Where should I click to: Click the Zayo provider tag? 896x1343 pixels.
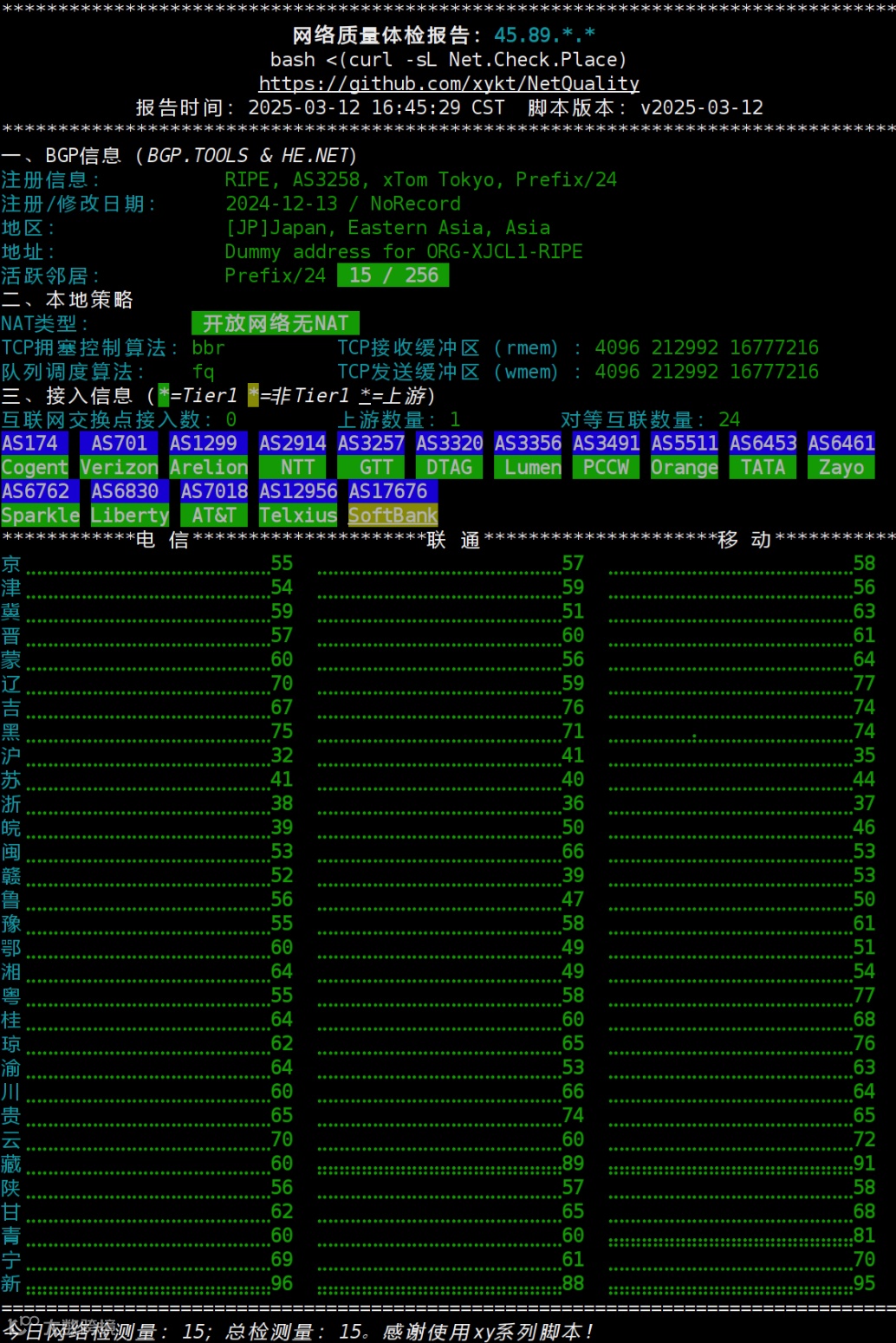pyautogui.click(x=841, y=468)
